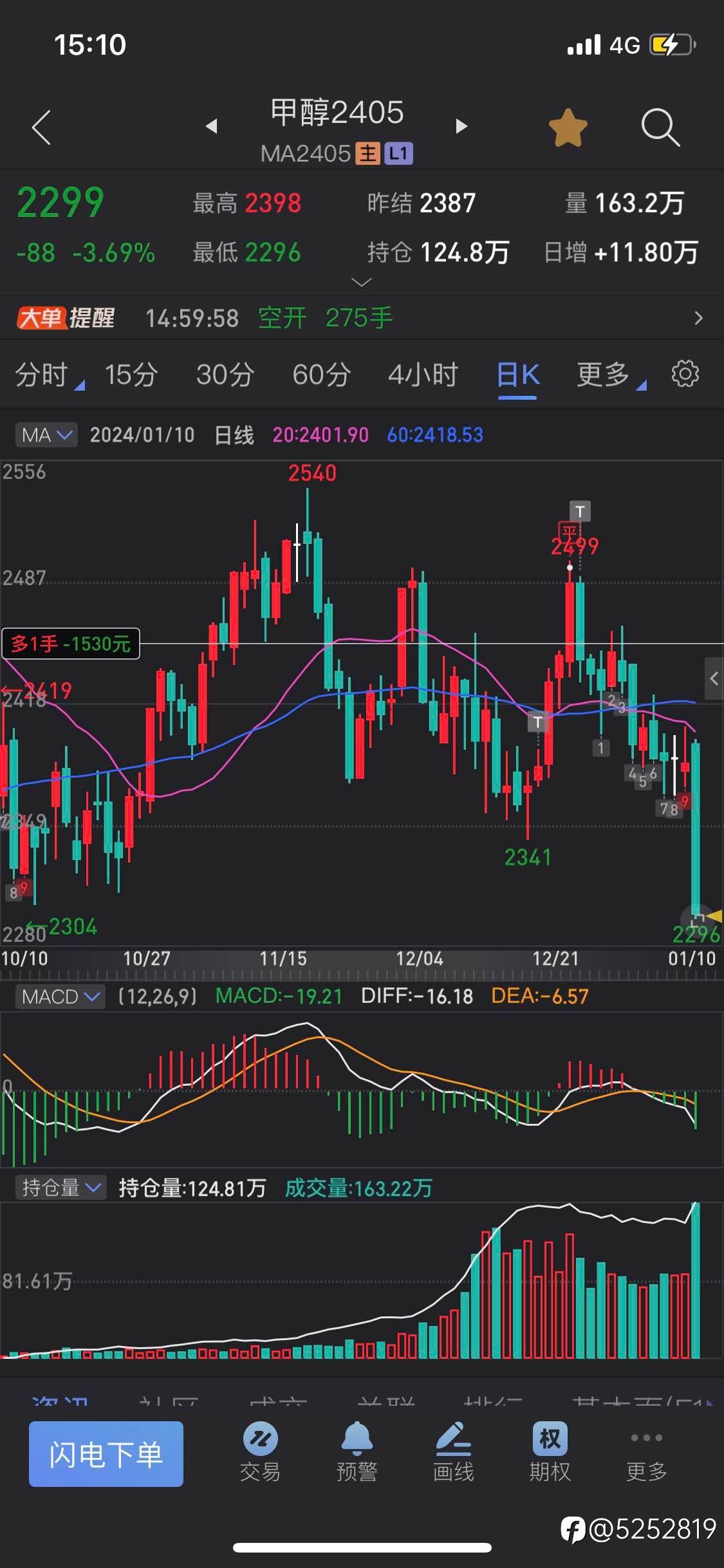Go to previous contract with left triangle
724x1568 pixels.
(x=211, y=126)
